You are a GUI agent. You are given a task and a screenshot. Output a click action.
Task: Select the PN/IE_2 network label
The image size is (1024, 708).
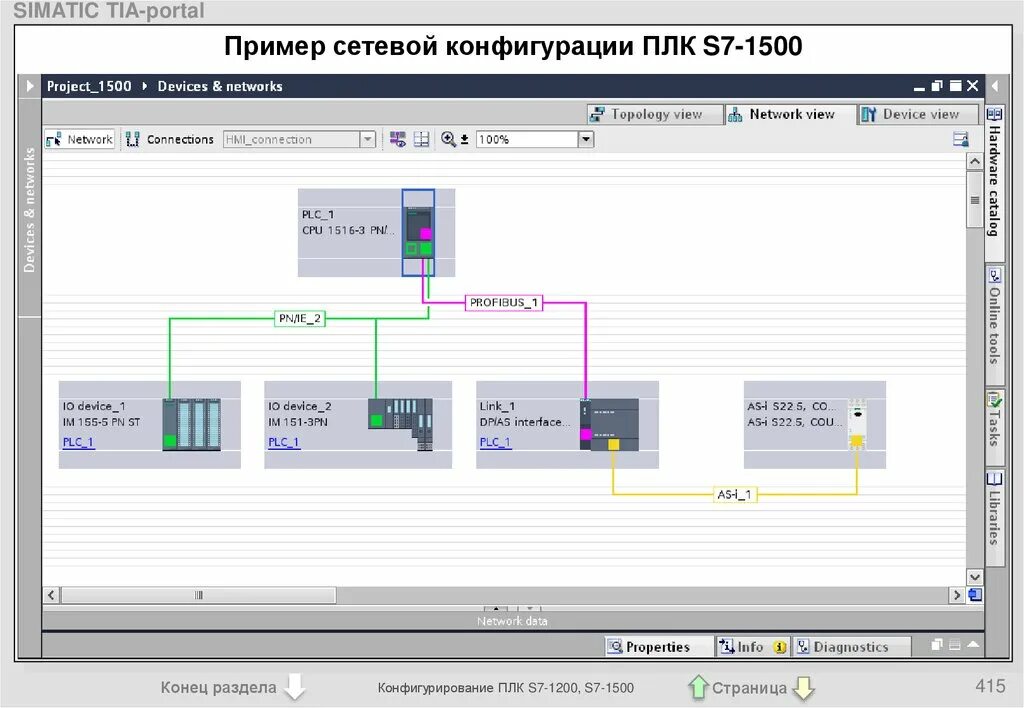[x=300, y=319]
